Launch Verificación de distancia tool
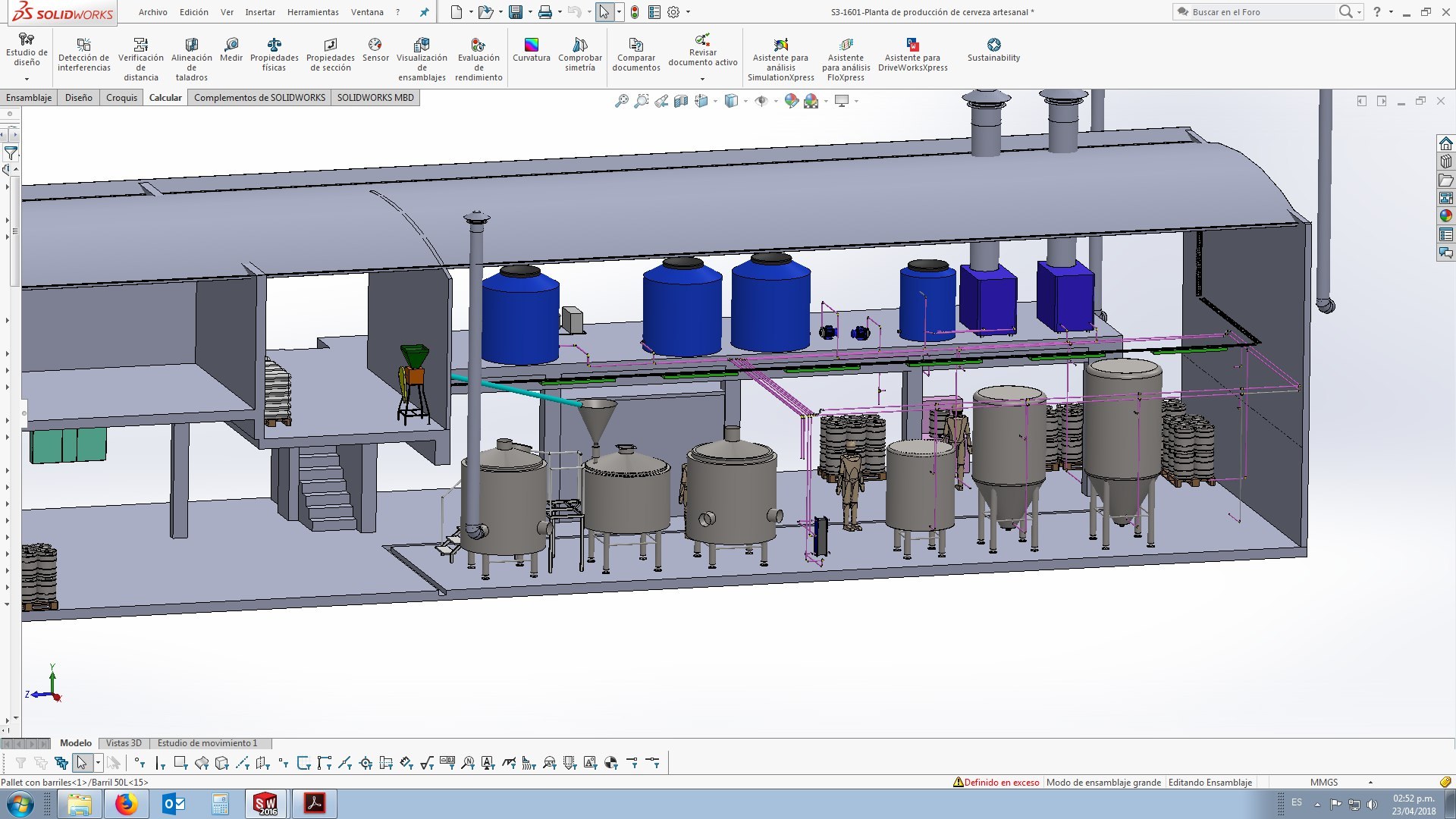 point(140,59)
